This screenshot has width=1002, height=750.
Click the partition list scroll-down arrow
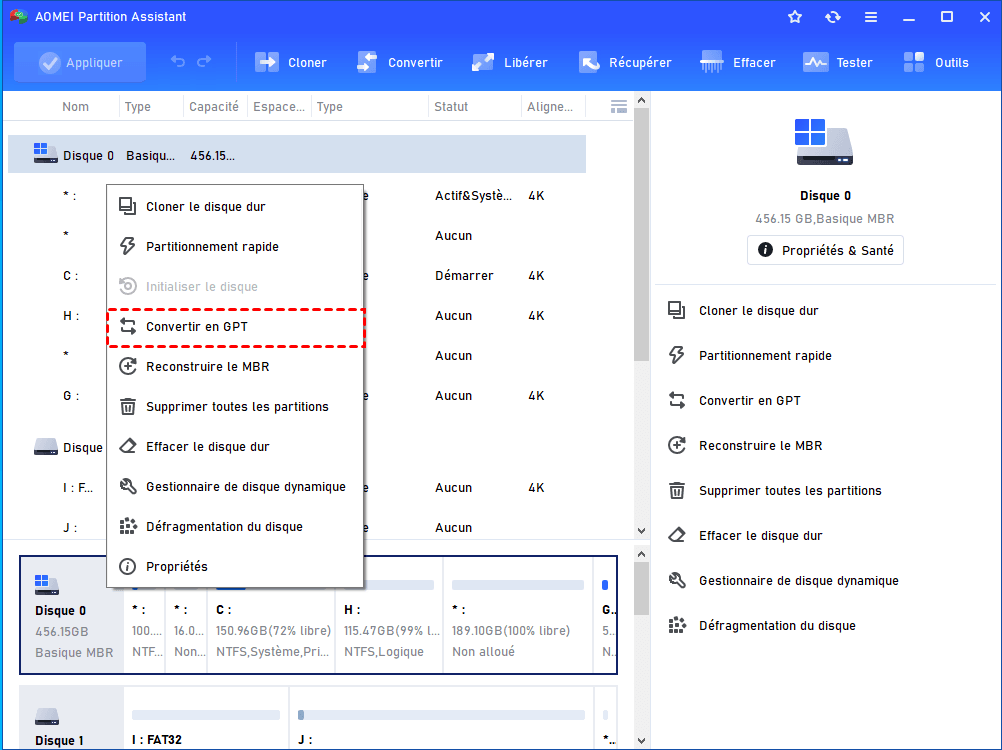[641, 531]
